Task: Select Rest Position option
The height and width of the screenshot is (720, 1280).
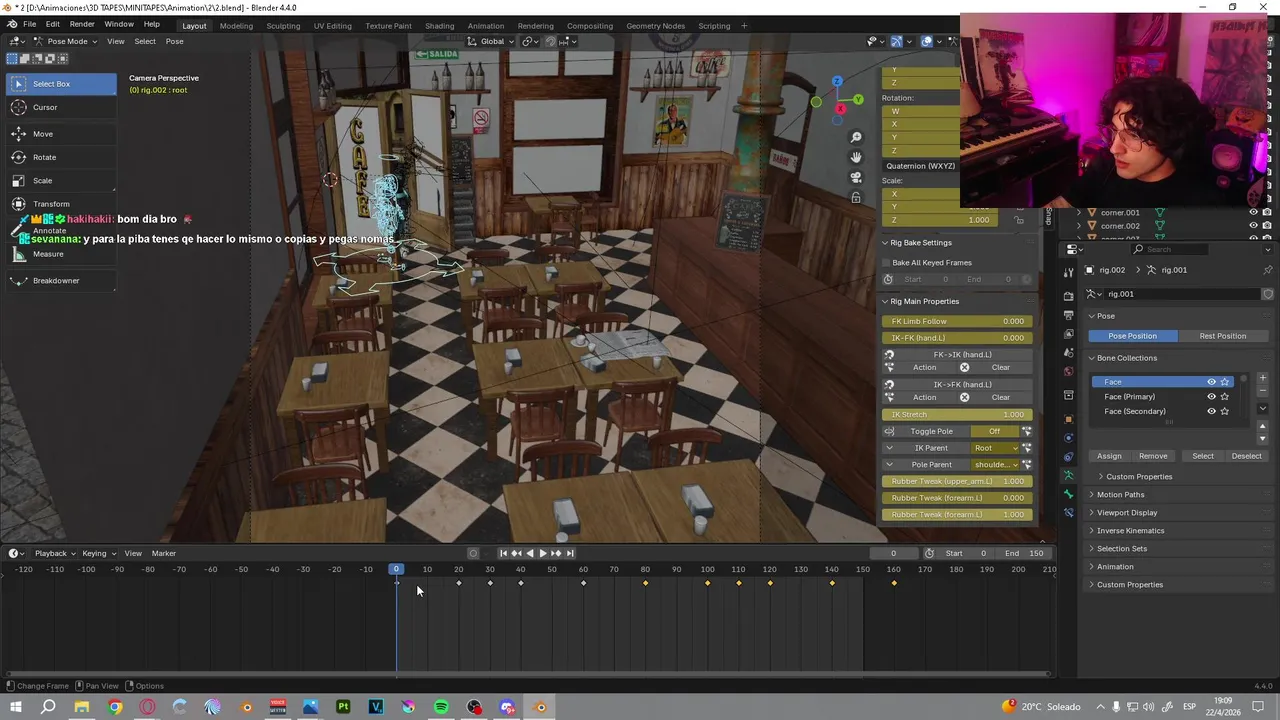Action: click(x=1222, y=336)
